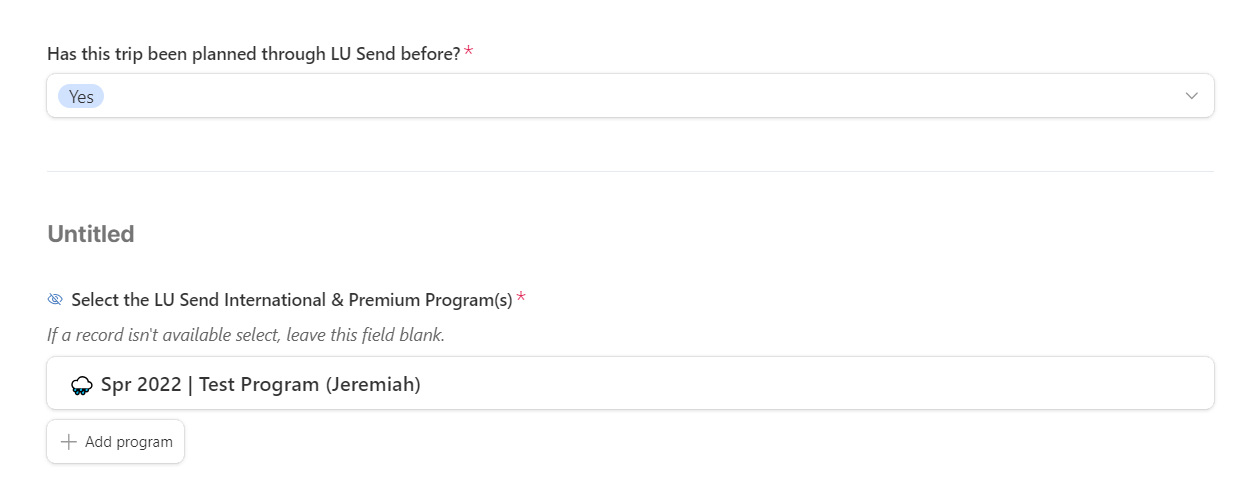Click the Untitled section heading
The image size is (1259, 495).
91,234
